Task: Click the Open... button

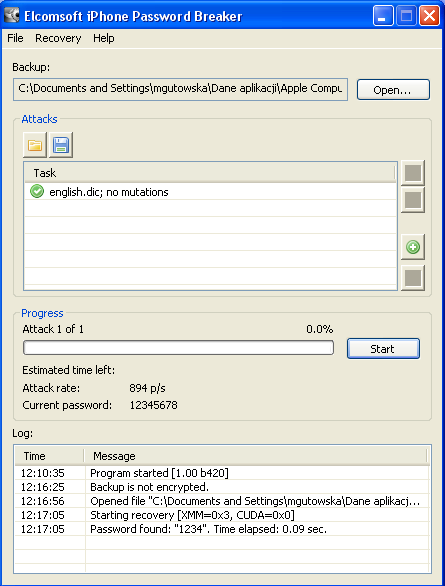Action: [393, 90]
